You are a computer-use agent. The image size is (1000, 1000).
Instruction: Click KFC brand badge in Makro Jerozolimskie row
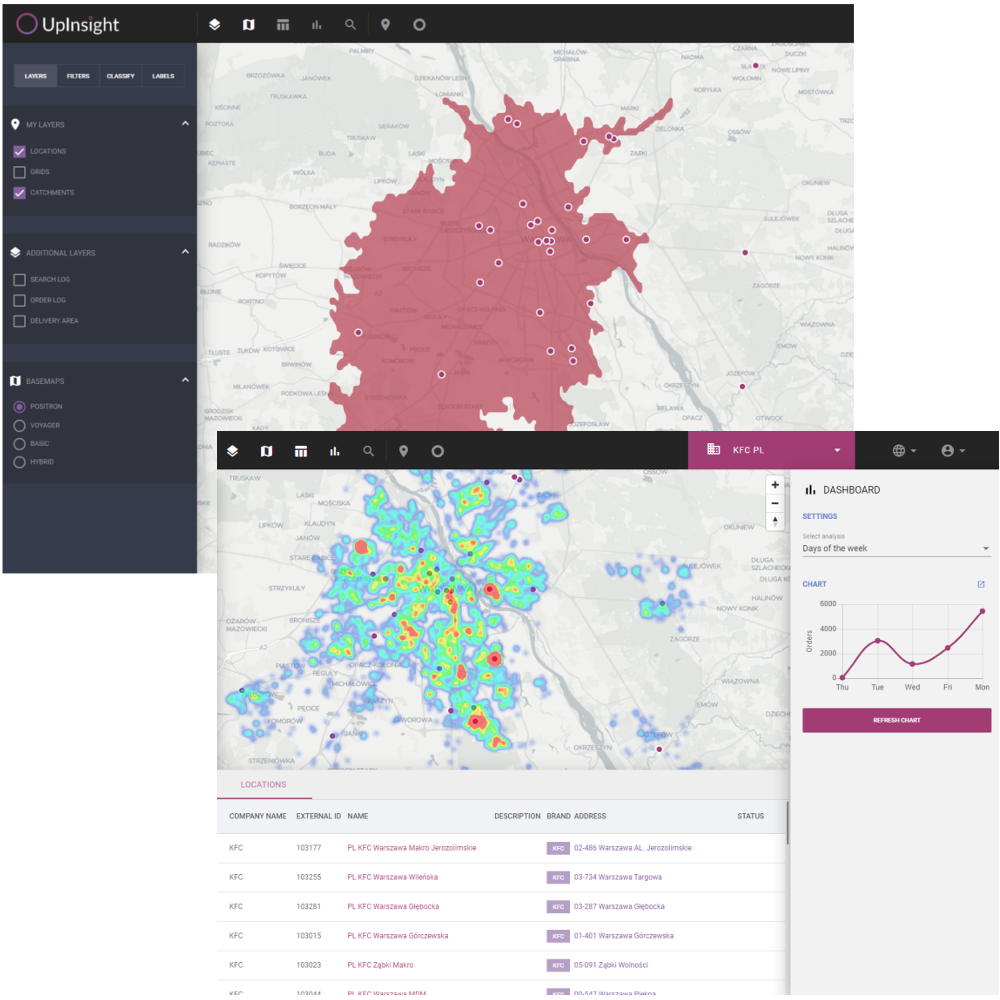[558, 848]
